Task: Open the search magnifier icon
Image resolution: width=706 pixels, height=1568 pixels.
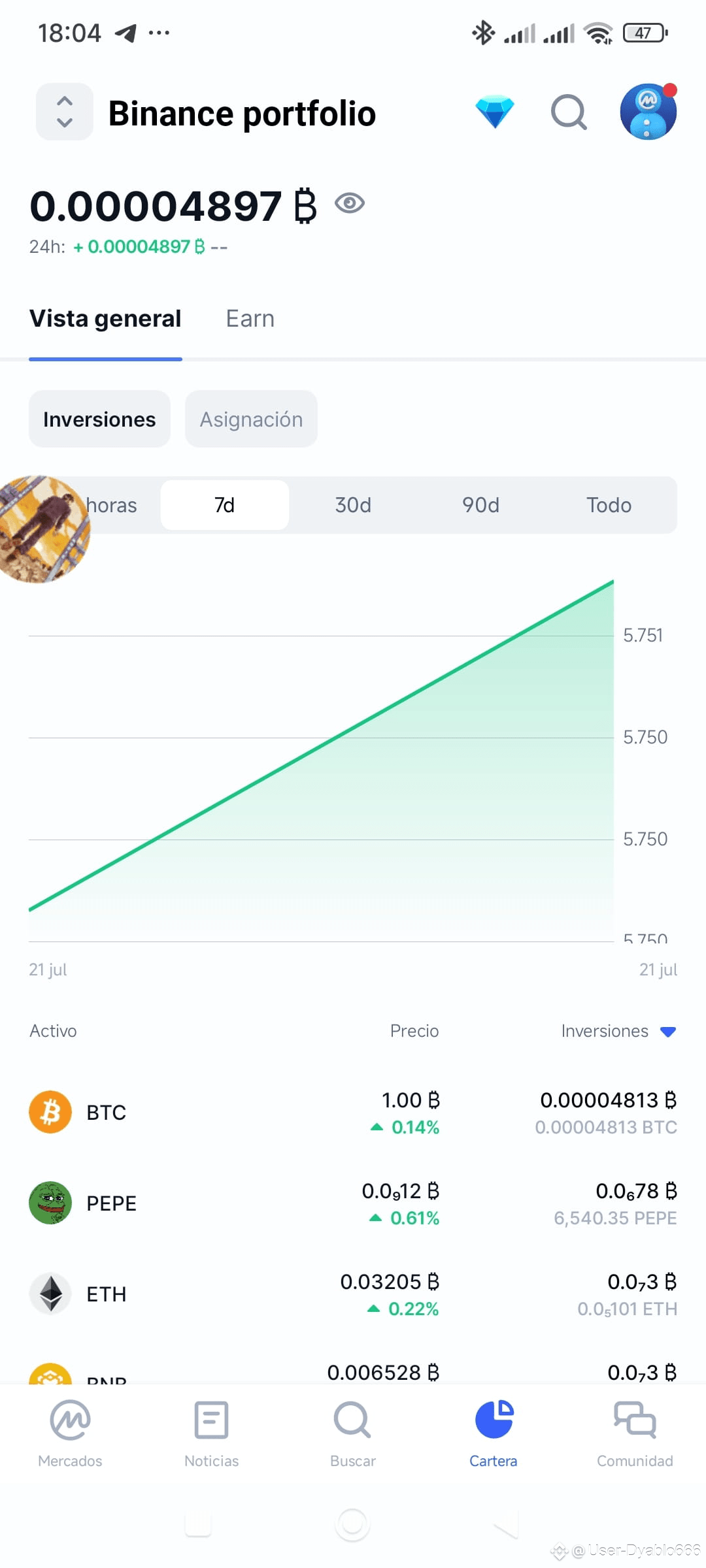Action: (x=567, y=111)
